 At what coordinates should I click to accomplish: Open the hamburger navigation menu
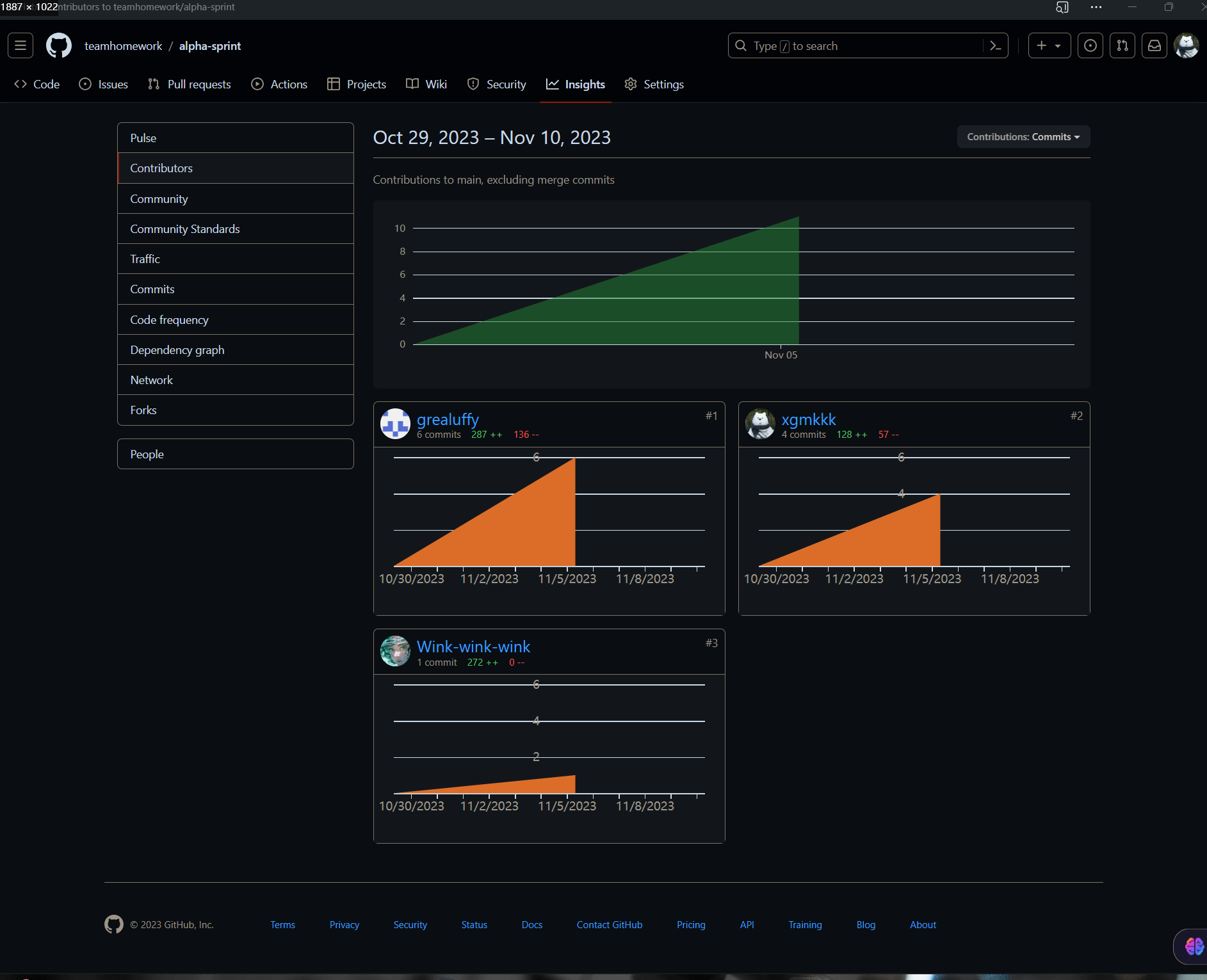[x=20, y=45]
